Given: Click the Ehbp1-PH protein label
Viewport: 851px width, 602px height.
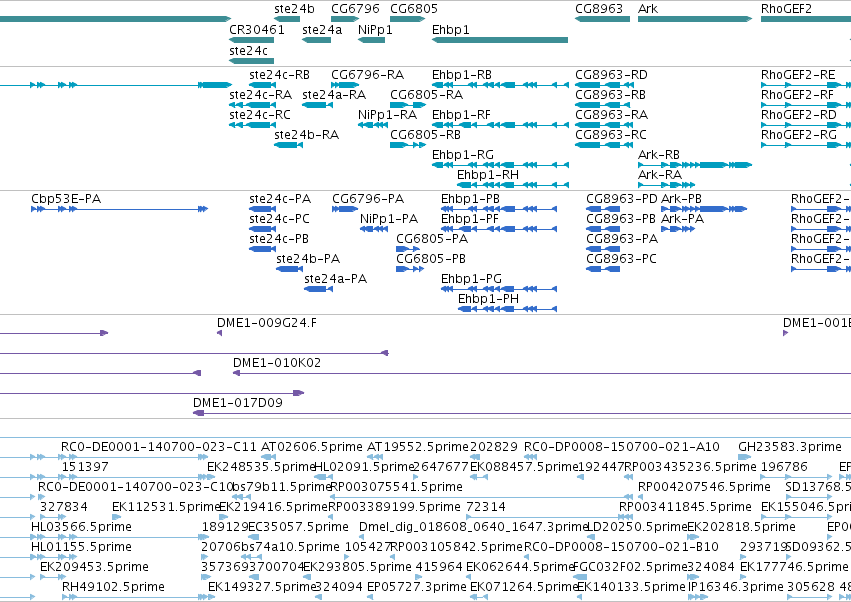Looking at the screenshot, I should 488,300.
